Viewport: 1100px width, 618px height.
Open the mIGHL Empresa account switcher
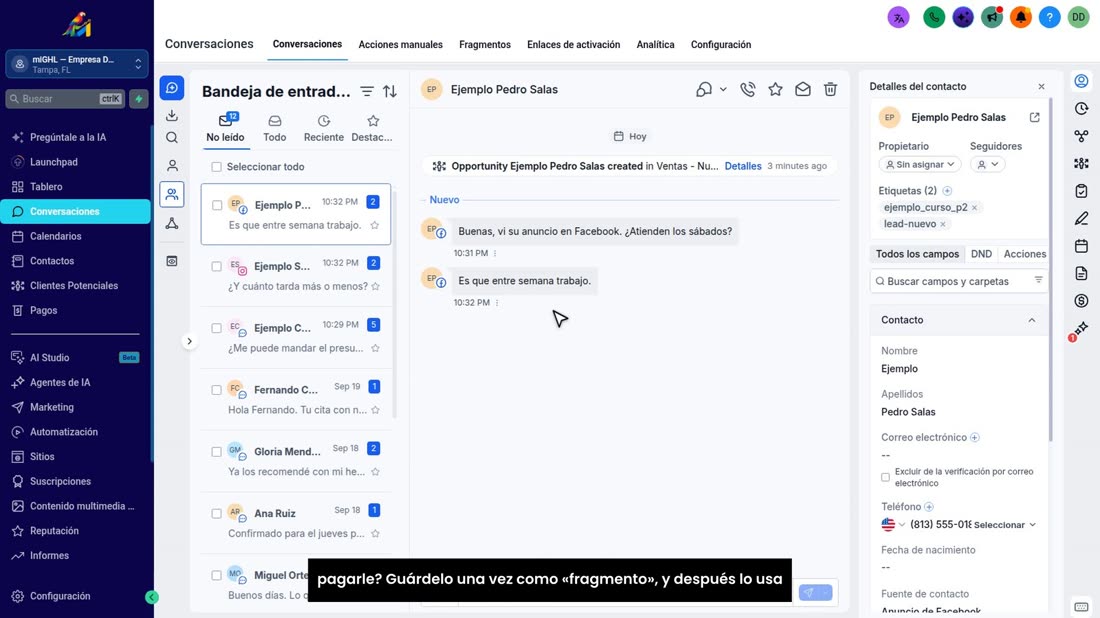pyautogui.click(x=77, y=64)
